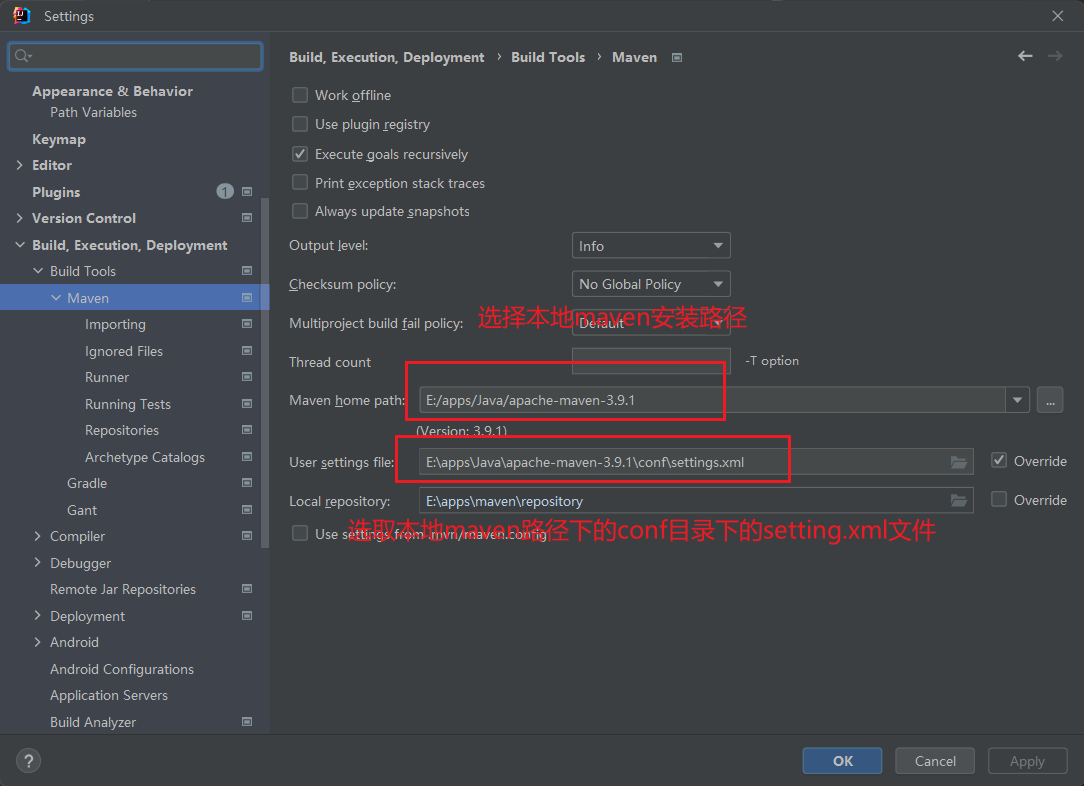Screen dimensions: 1084x786
Task: Open Application Servers settings
Action: click(x=109, y=695)
